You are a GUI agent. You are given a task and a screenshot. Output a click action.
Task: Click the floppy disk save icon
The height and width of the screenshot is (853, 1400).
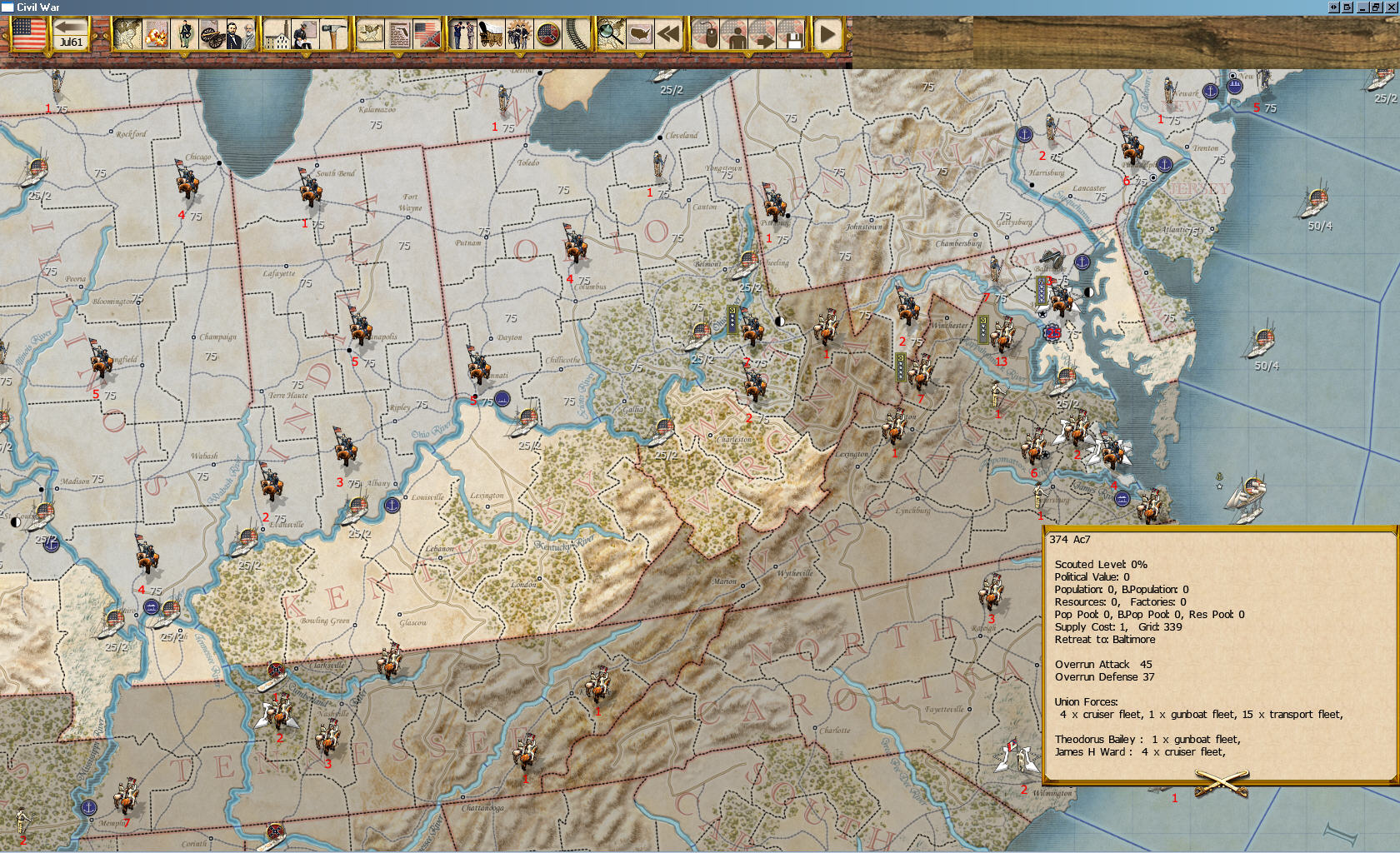point(791,35)
